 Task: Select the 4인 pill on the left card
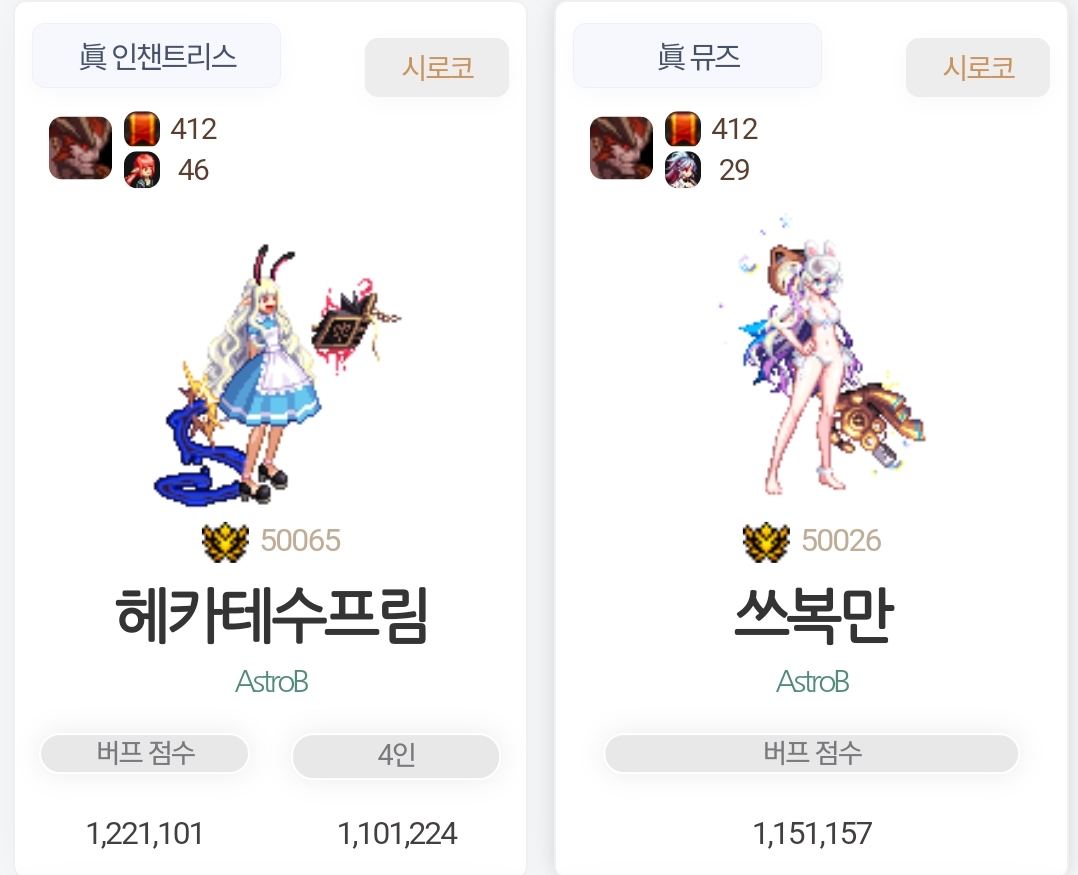(x=396, y=755)
